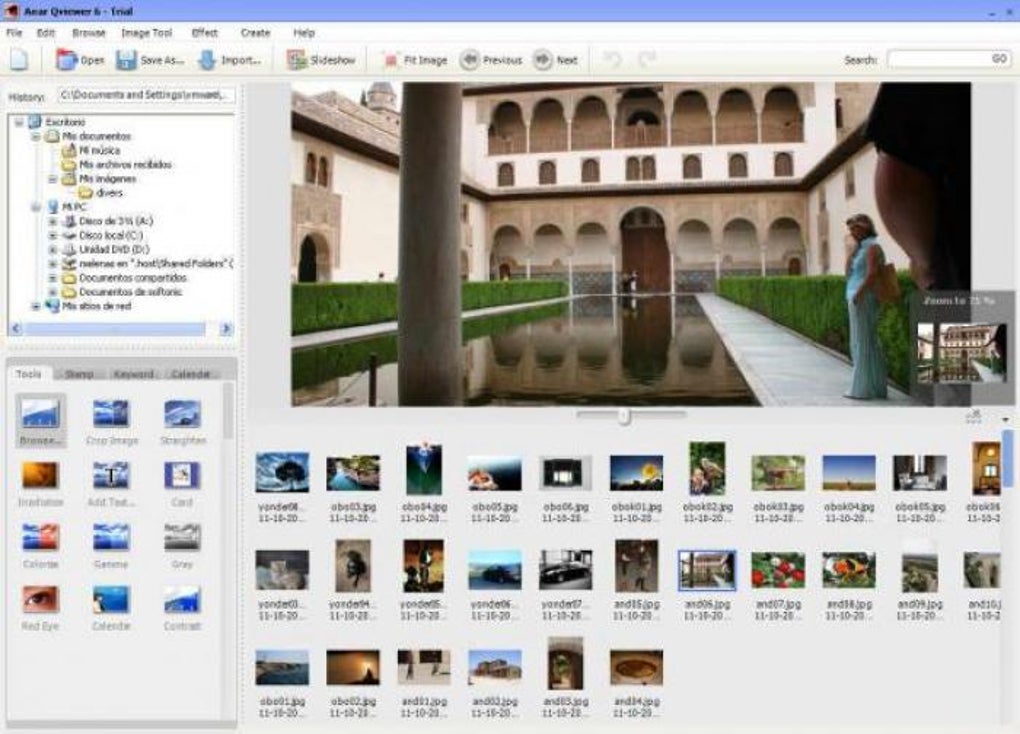Select the obo03.jpg thumbnail
This screenshot has width=1020, height=734.
pyautogui.click(x=353, y=473)
